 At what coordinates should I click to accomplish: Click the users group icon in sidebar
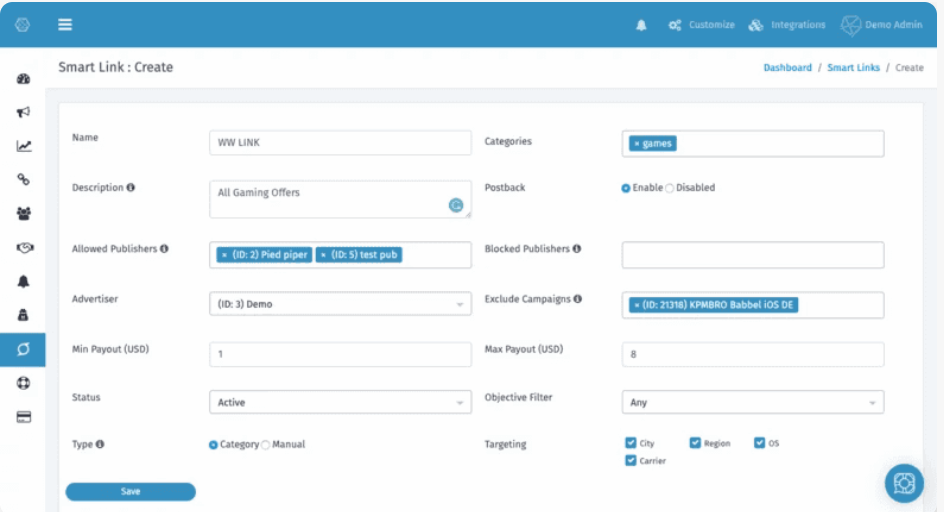(23, 213)
